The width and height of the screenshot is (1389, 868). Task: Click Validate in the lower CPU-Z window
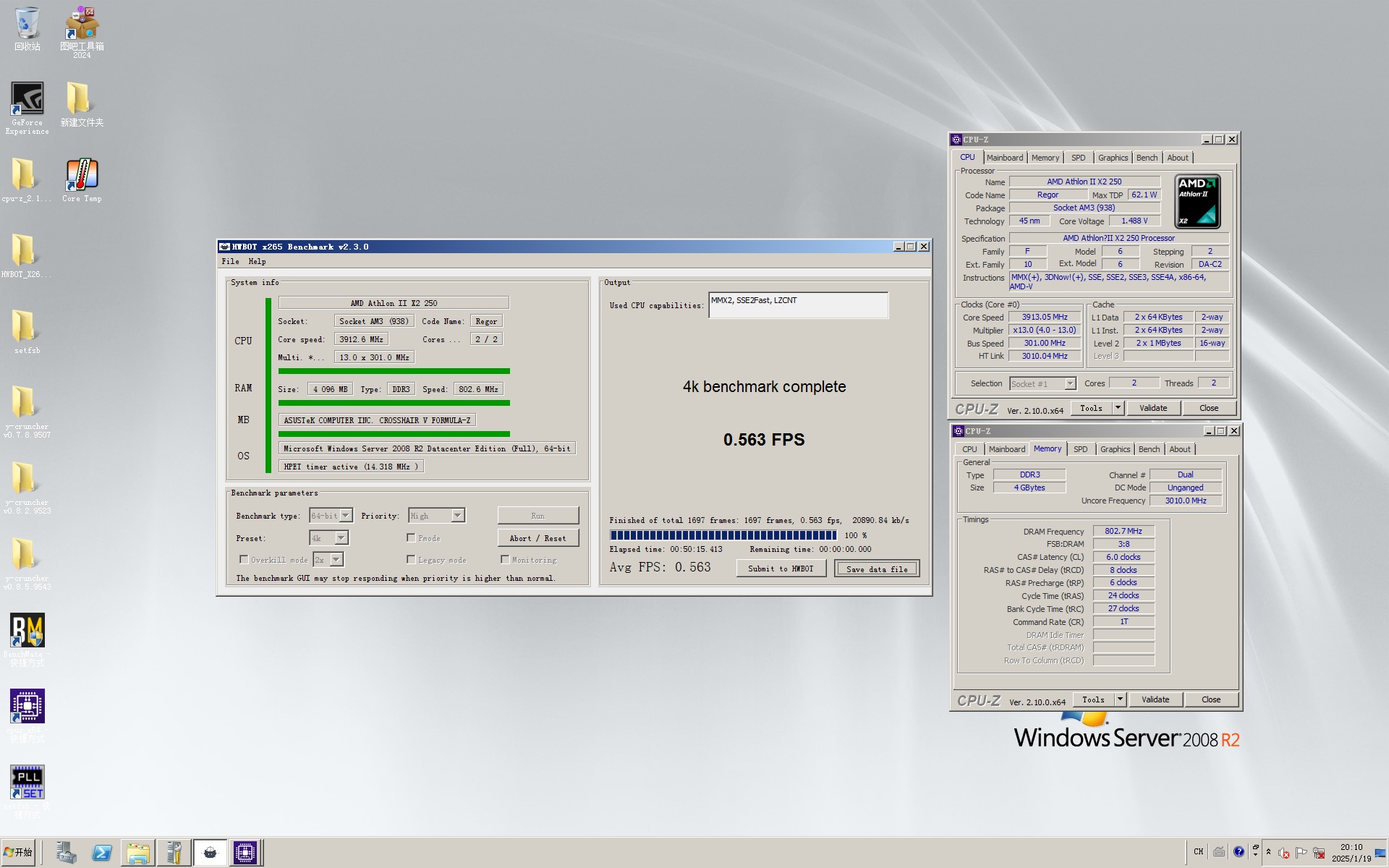click(x=1155, y=699)
